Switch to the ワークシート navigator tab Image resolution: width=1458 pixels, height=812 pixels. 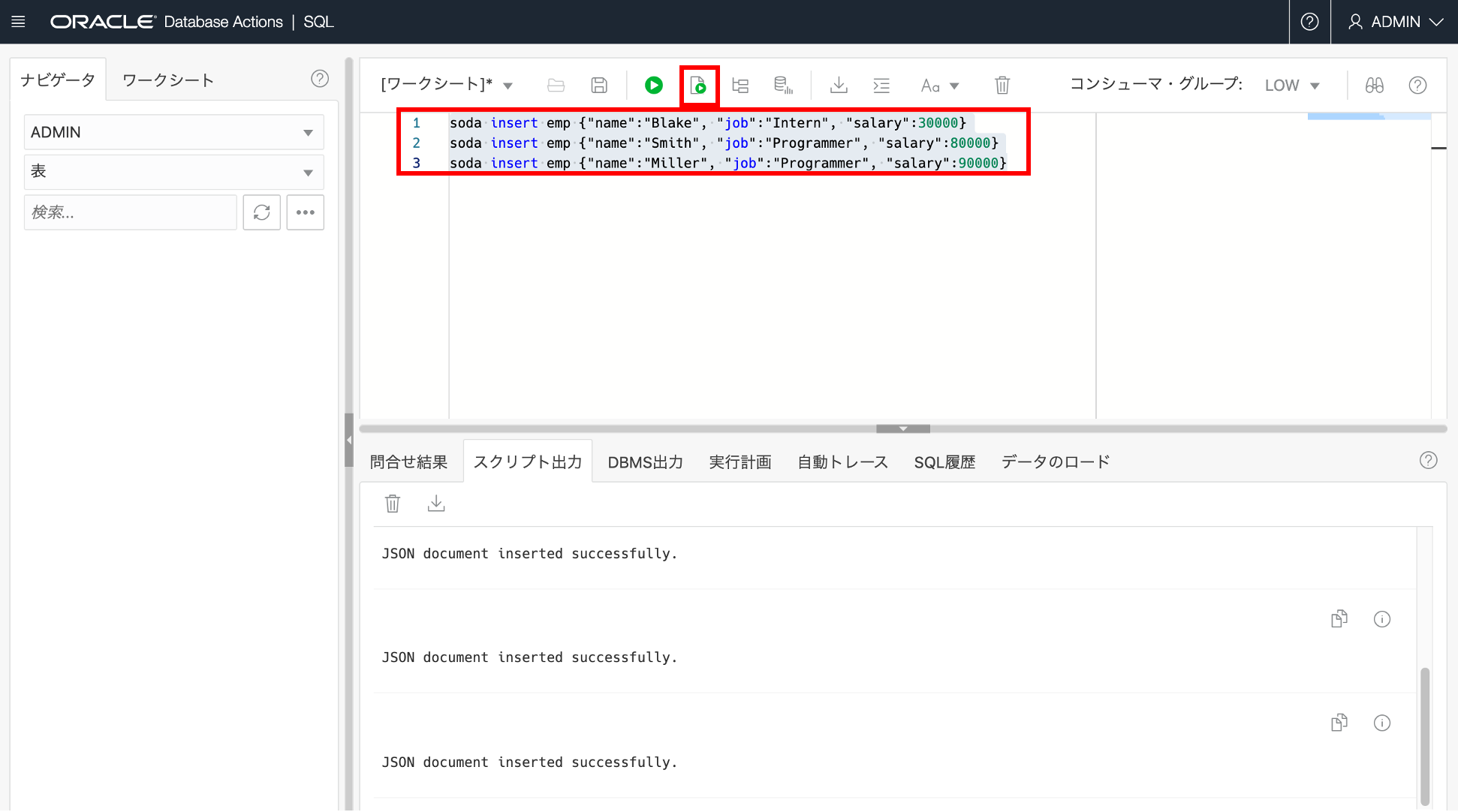(x=168, y=80)
